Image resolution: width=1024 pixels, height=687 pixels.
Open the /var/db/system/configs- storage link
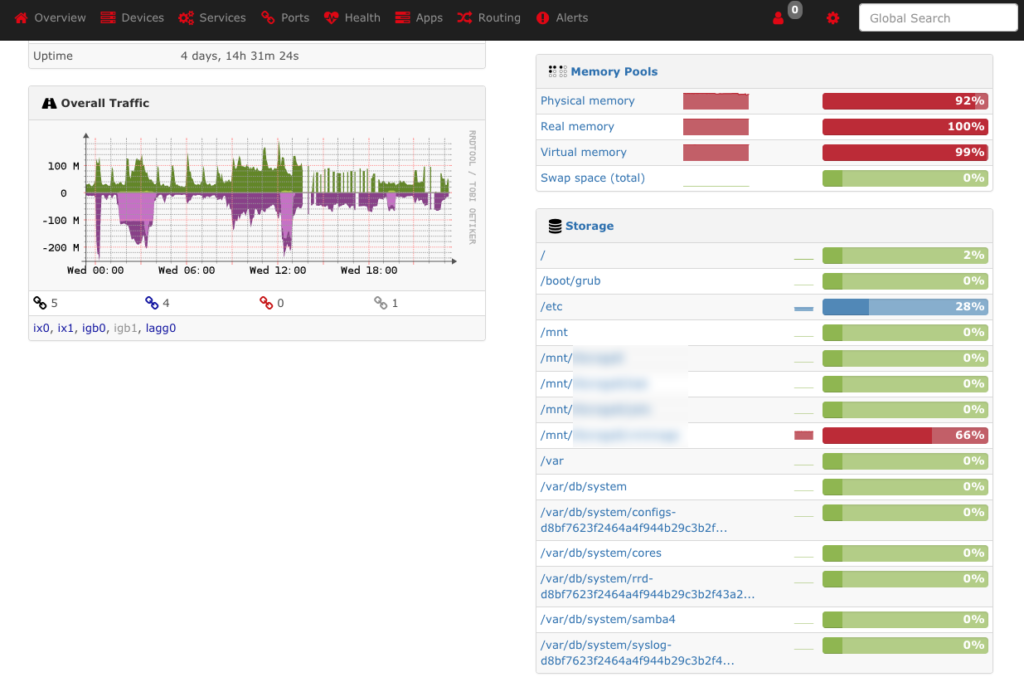click(x=633, y=520)
